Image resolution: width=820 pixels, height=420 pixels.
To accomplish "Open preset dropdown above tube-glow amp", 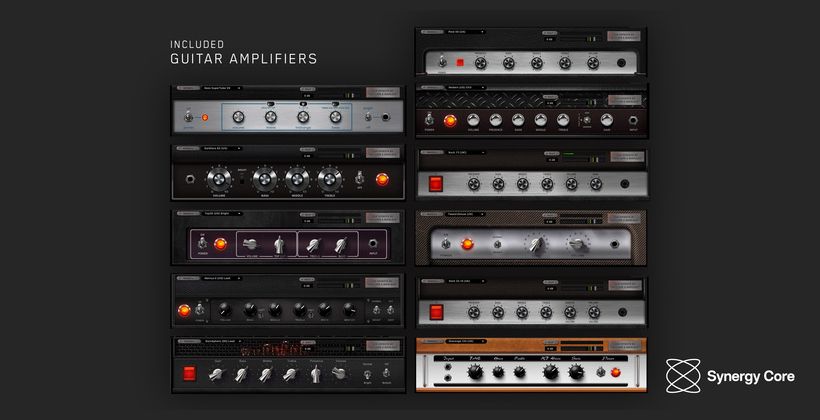I will (222, 341).
